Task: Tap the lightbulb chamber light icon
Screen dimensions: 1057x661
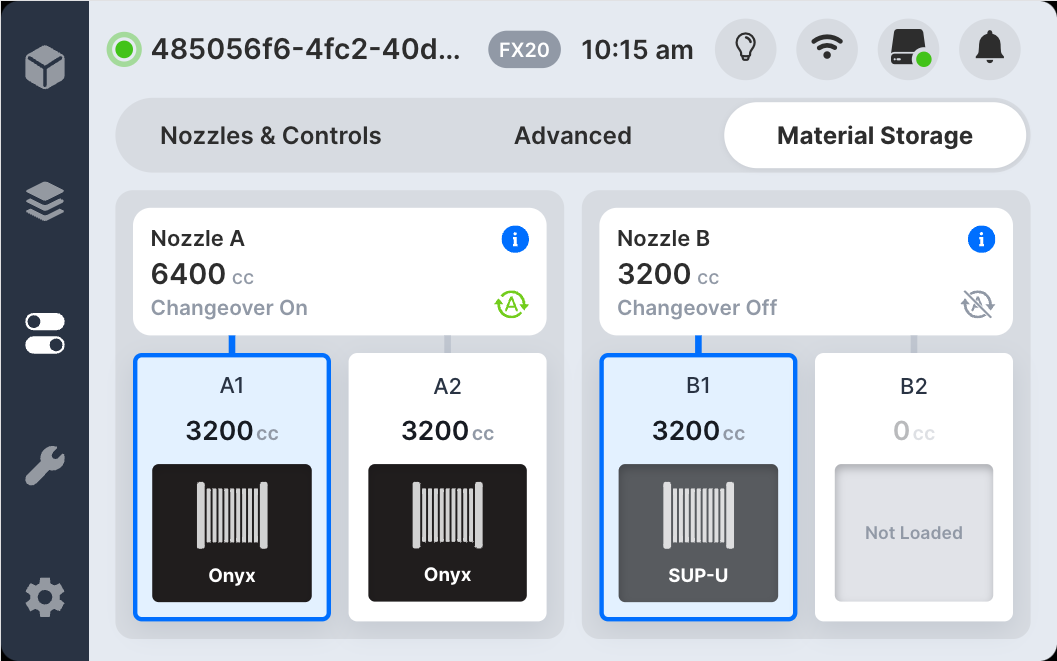Action: (x=745, y=48)
